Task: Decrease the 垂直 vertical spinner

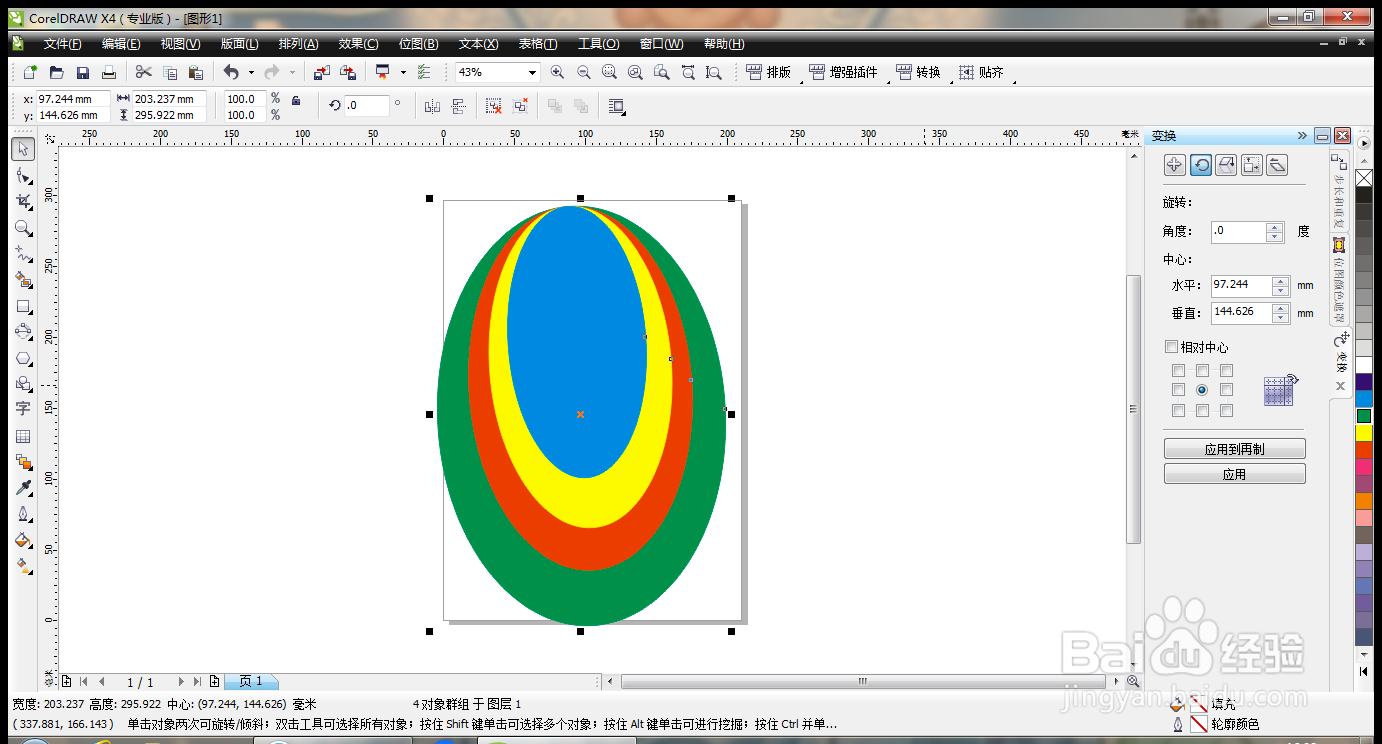Action: 1280,318
